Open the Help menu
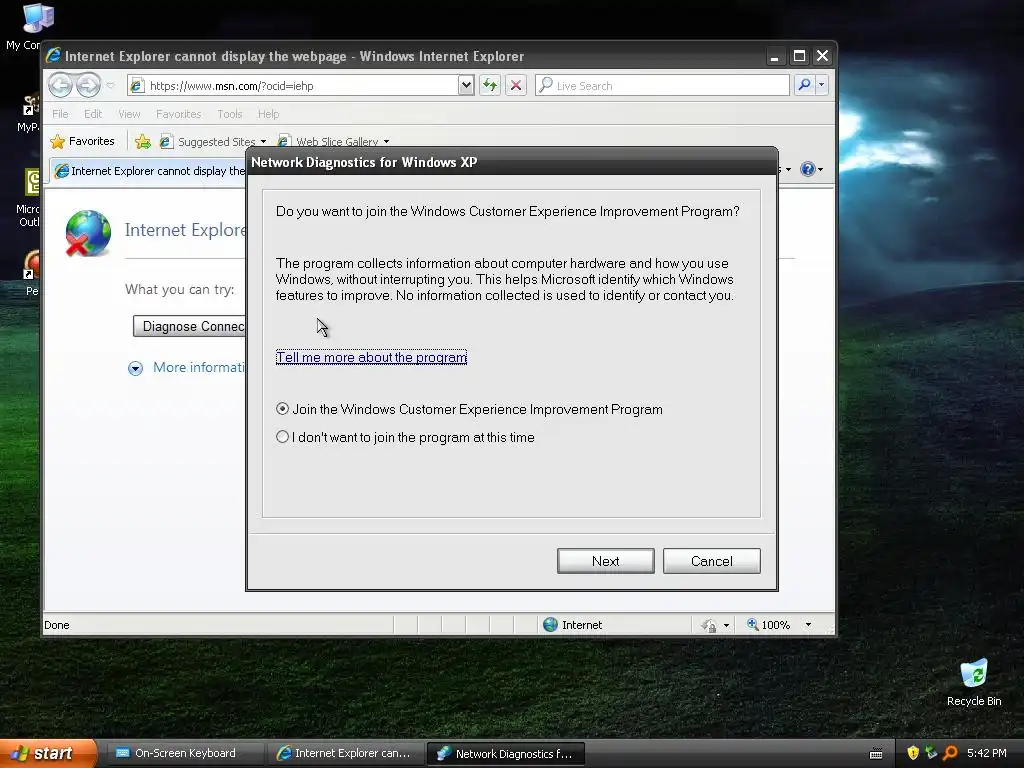 (x=268, y=114)
